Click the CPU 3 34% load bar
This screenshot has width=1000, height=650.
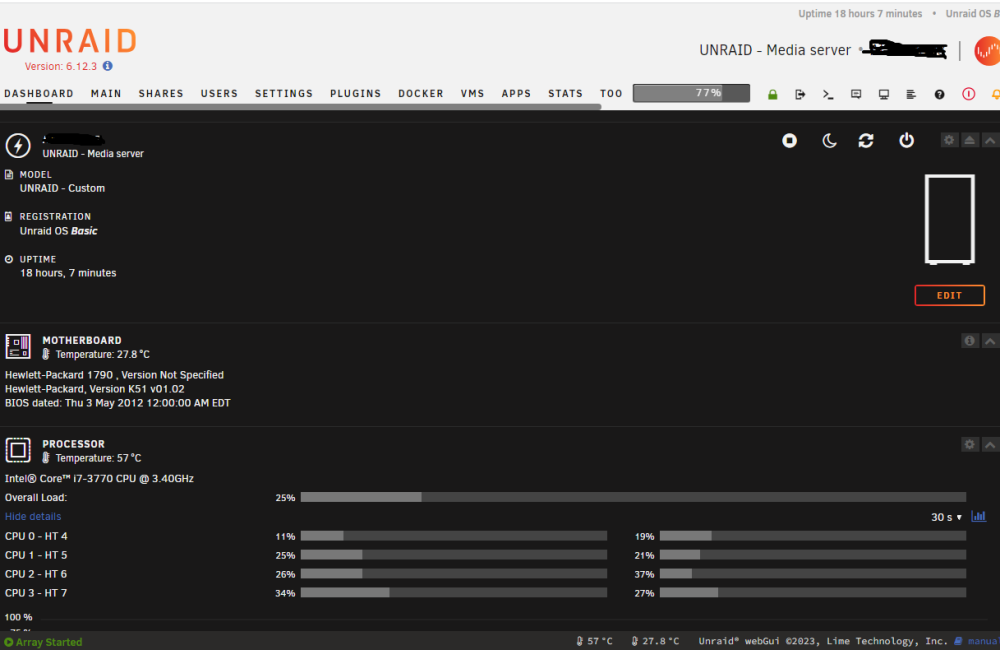(453, 593)
